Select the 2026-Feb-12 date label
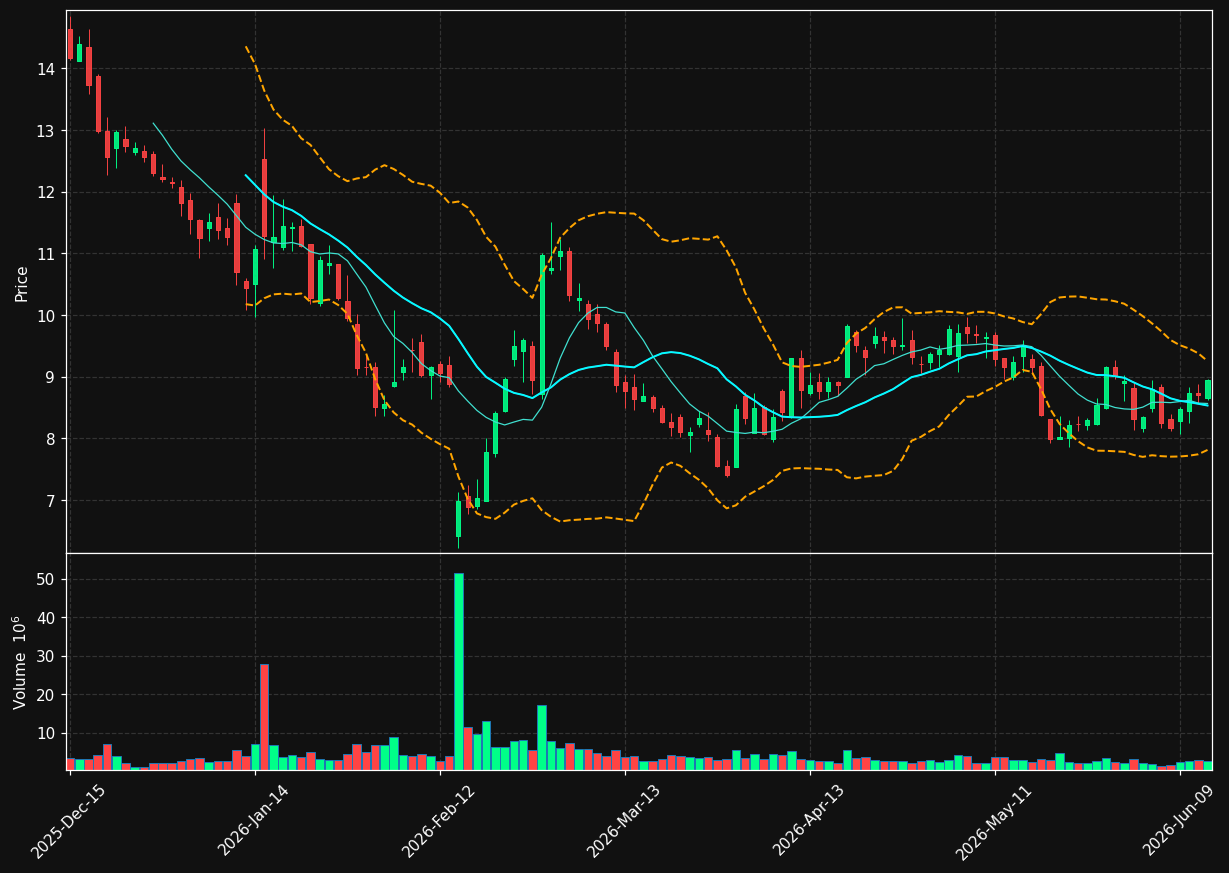This screenshot has height=873, width=1229. click(x=438, y=821)
